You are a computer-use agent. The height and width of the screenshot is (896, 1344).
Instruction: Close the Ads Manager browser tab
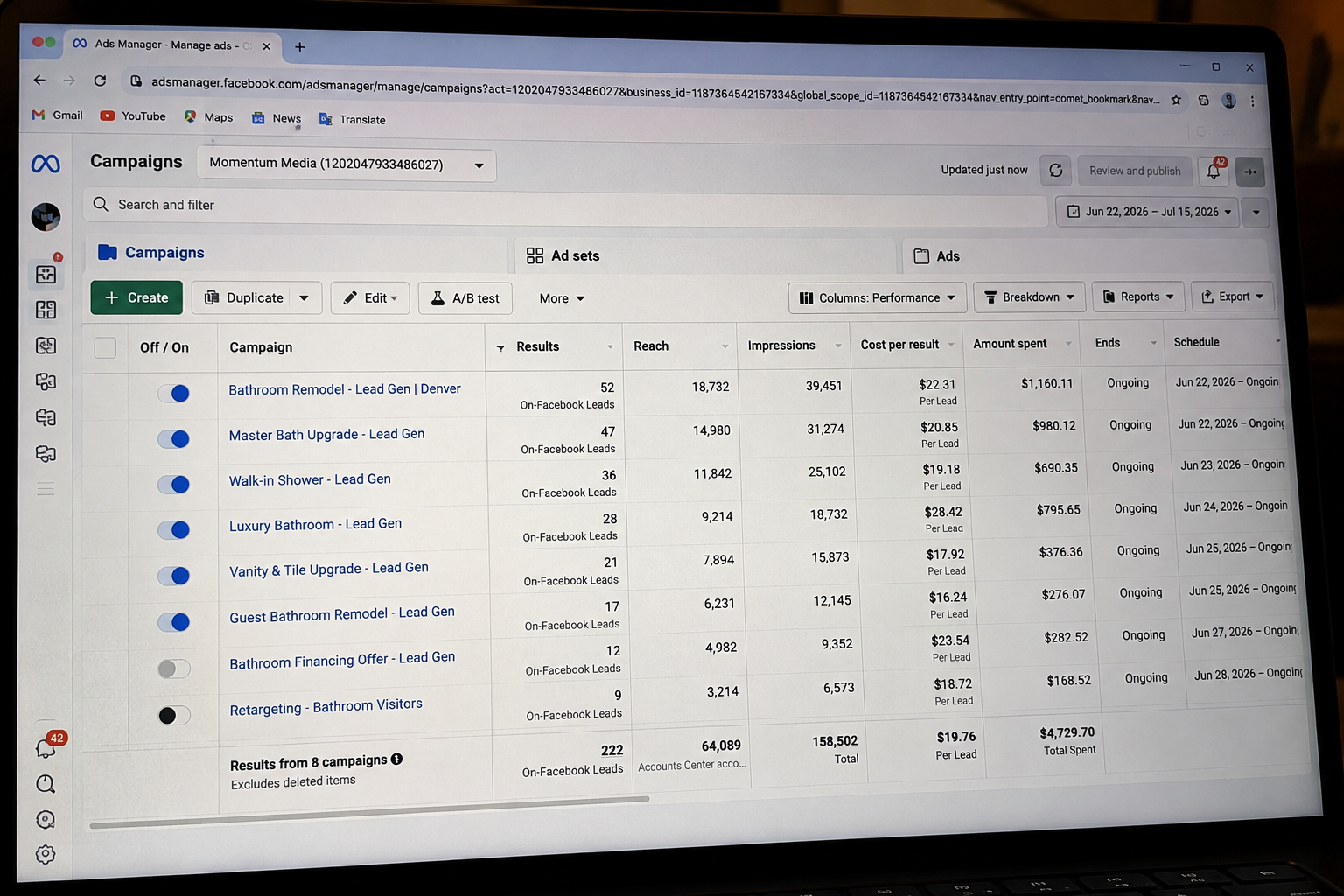267,46
